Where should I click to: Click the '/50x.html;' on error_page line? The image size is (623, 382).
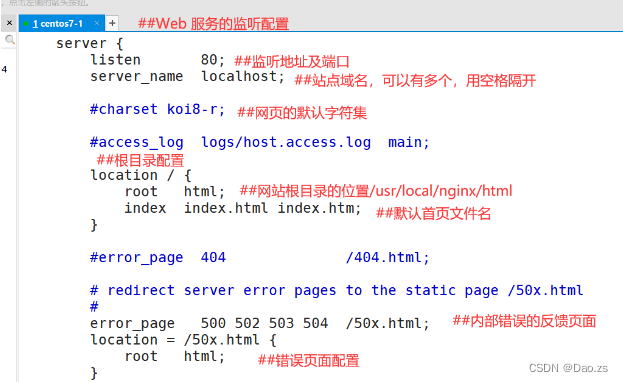[x=387, y=323]
